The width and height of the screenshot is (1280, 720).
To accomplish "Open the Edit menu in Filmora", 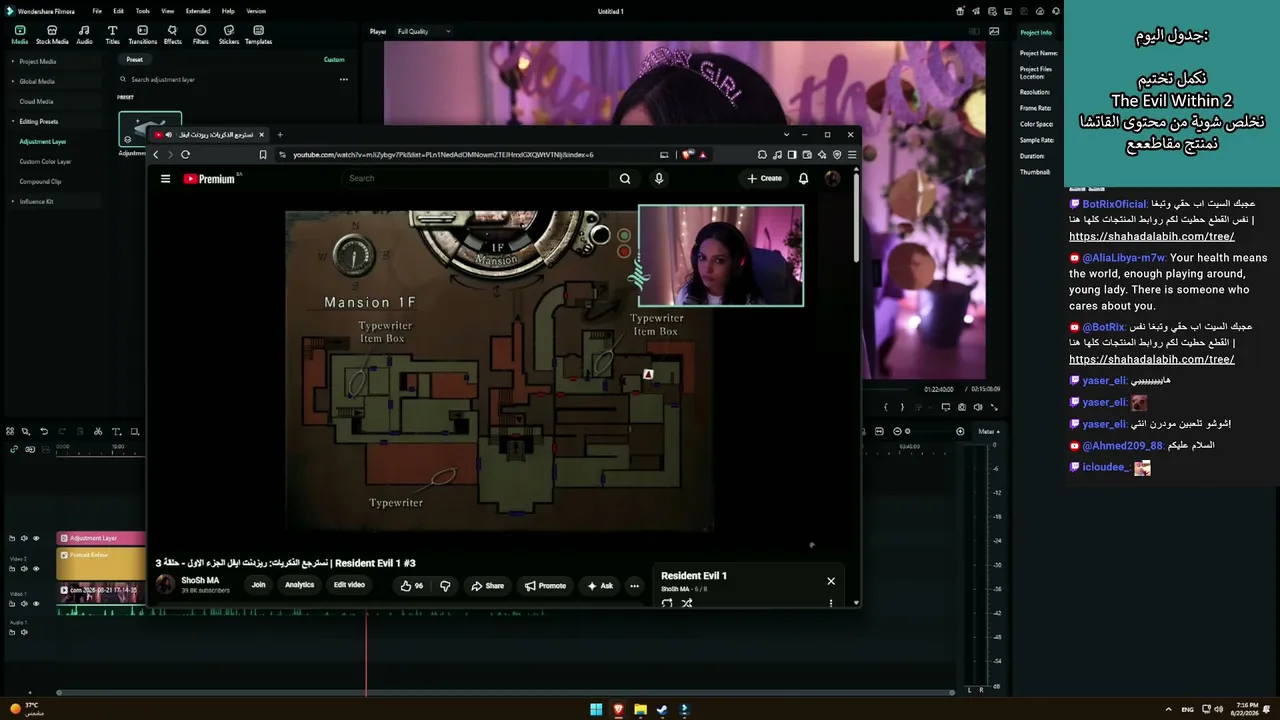I will (x=118, y=11).
